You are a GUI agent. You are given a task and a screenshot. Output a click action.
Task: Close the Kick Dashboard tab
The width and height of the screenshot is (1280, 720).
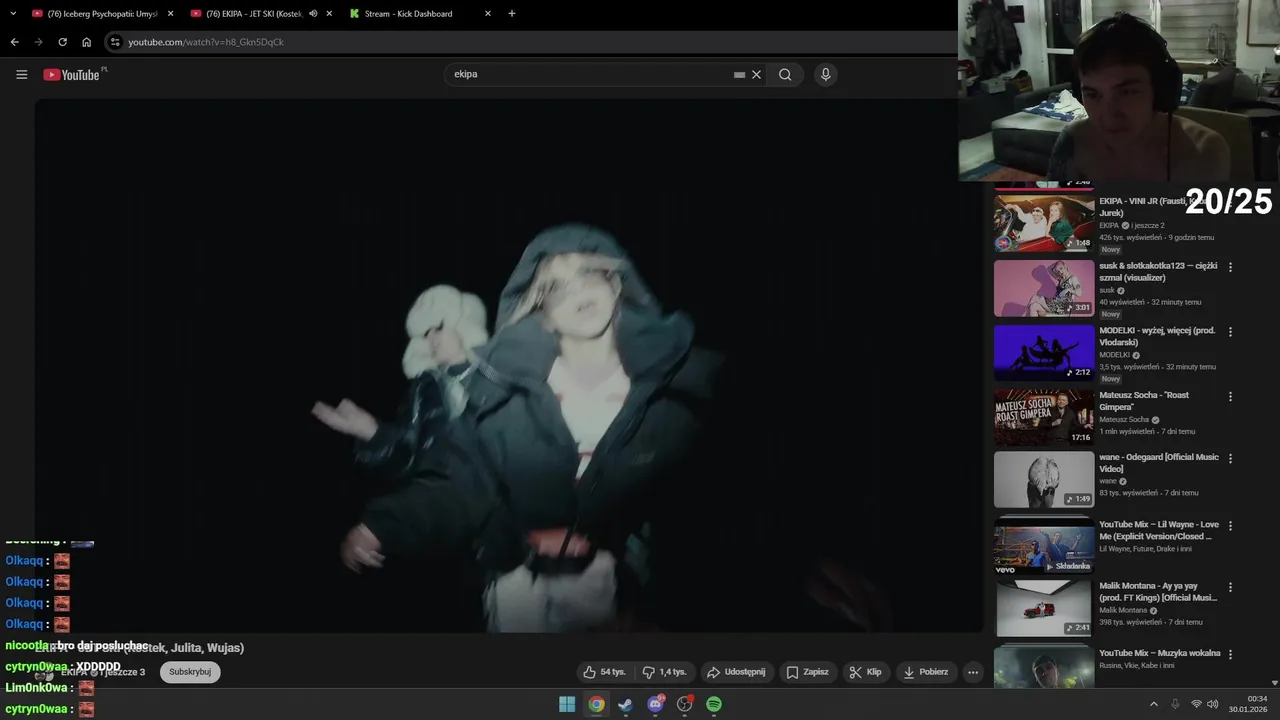(x=488, y=14)
